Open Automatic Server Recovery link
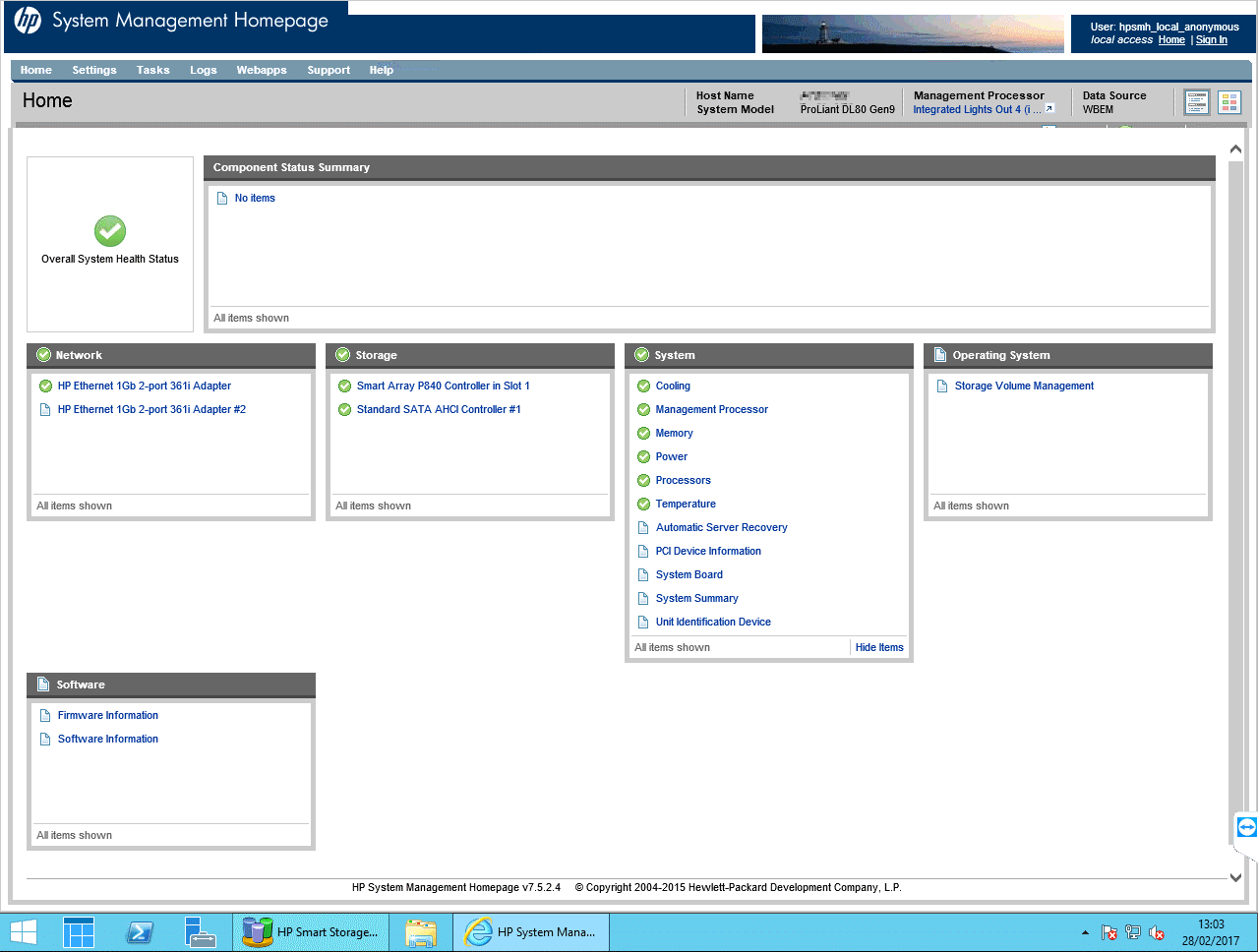Screen dimensions: 1258x952 722,528
